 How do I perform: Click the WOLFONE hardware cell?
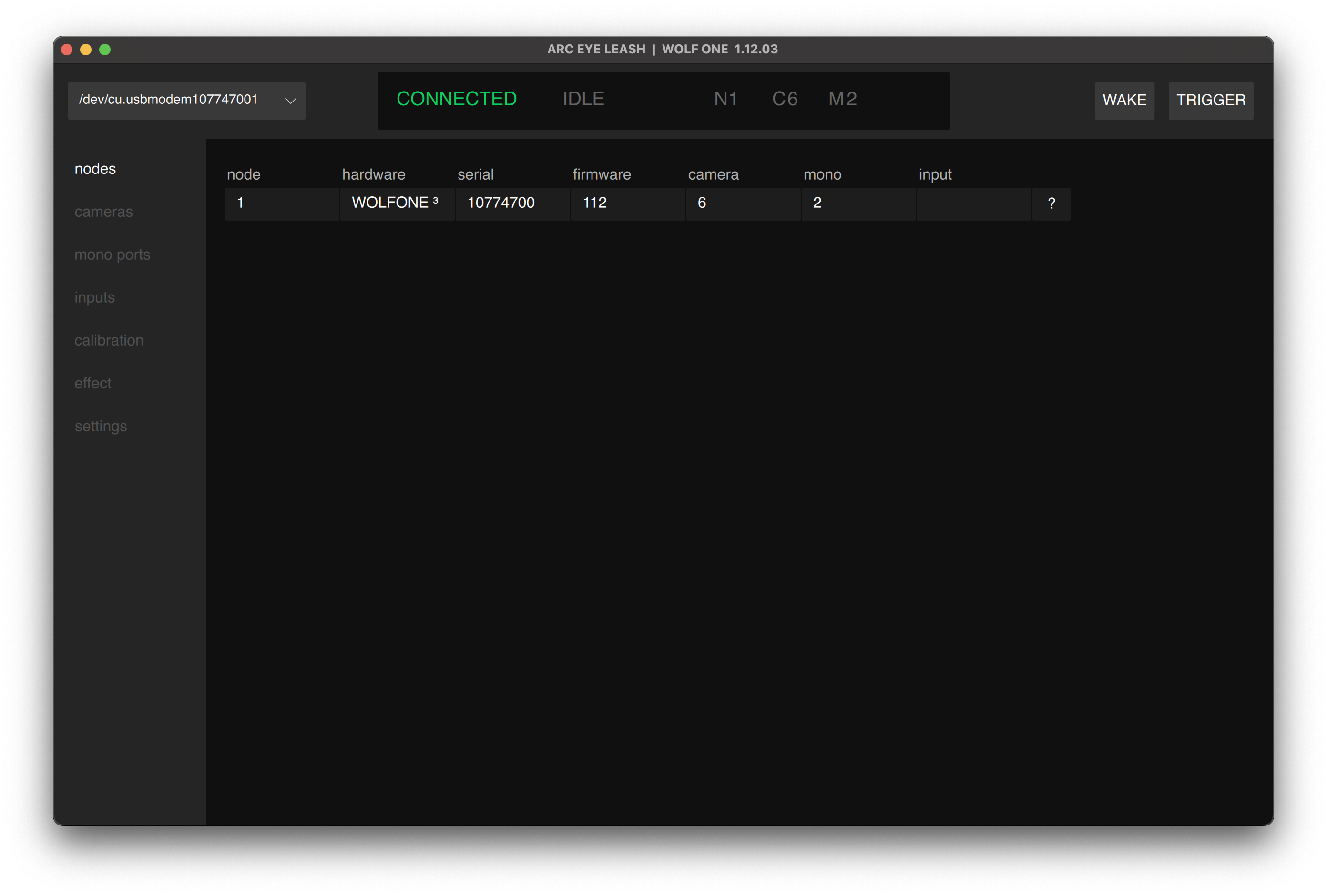tap(397, 204)
